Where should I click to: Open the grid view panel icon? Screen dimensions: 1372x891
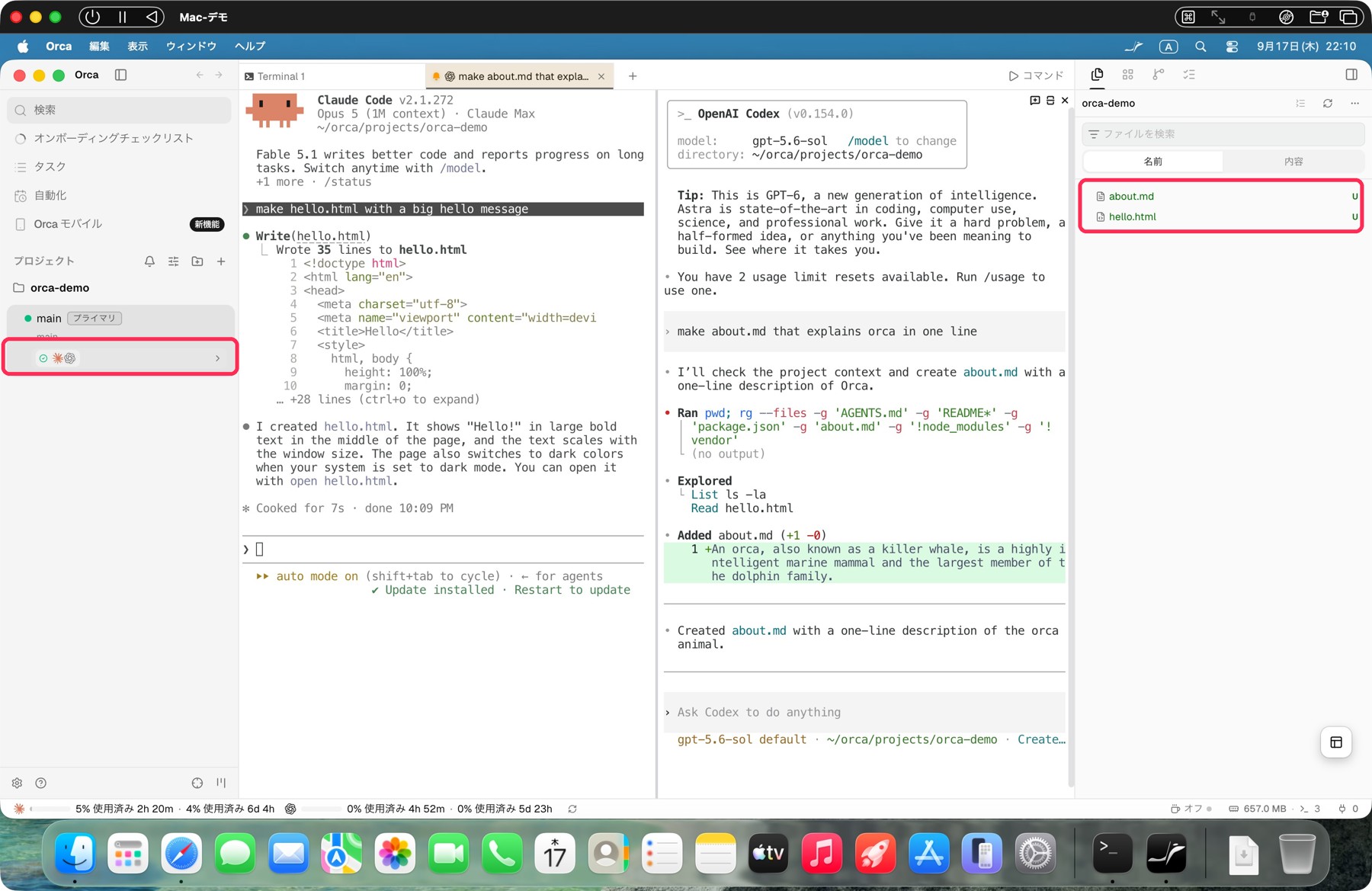[x=1128, y=74]
